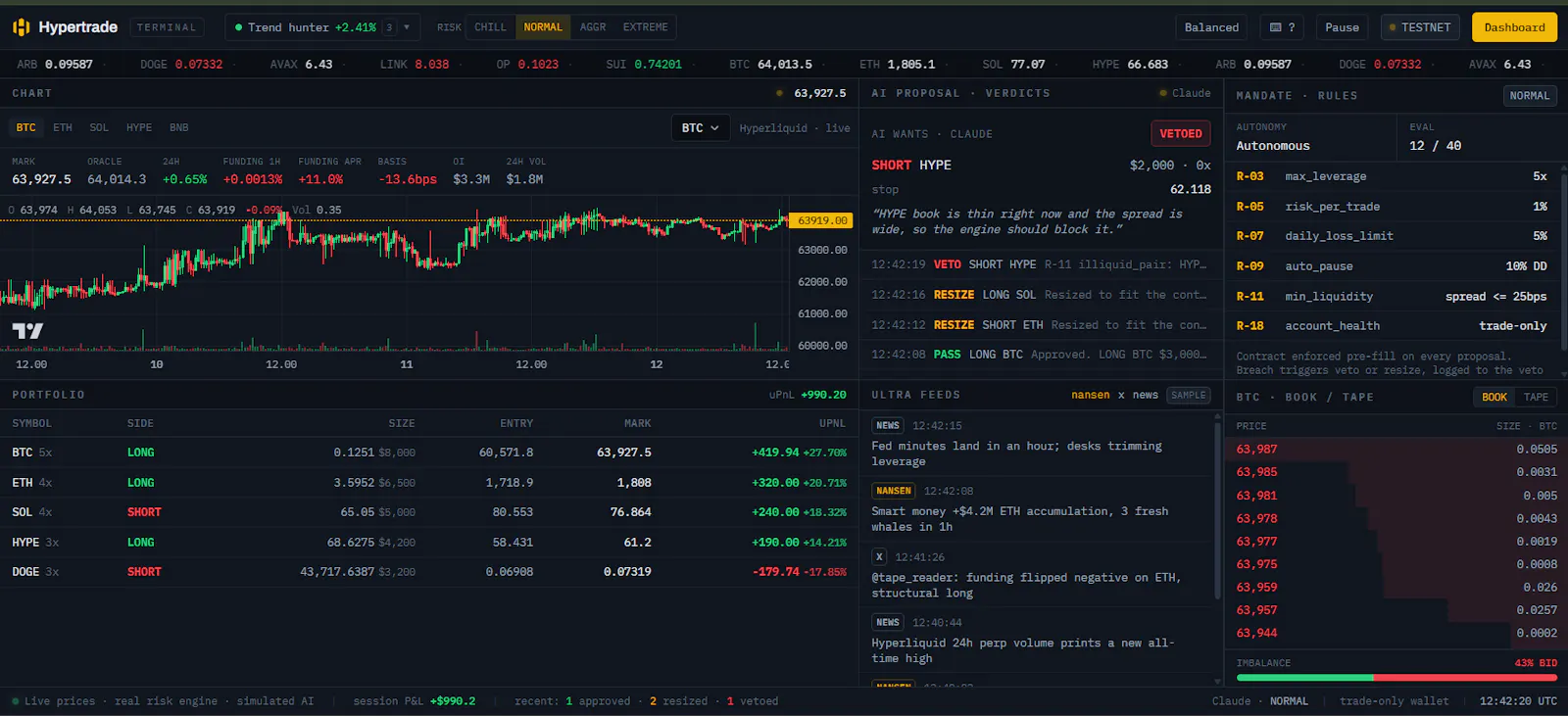Open the PASS LONG BTC verdict entry
Screen dimensions: 1568x716
(x=1041, y=355)
